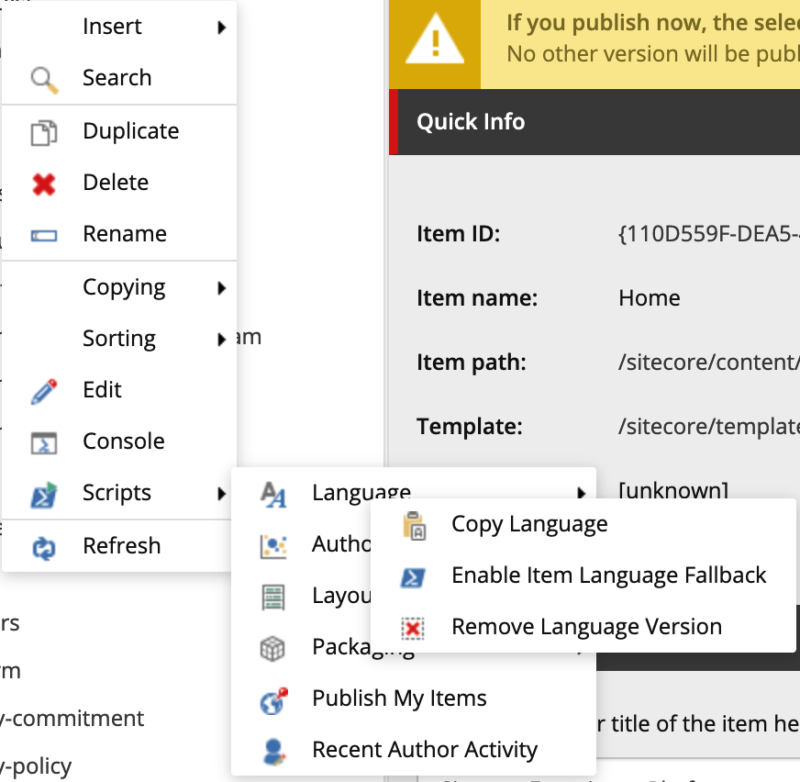Open the Console icon
The width and height of the screenshot is (800, 782).
[x=42, y=441]
